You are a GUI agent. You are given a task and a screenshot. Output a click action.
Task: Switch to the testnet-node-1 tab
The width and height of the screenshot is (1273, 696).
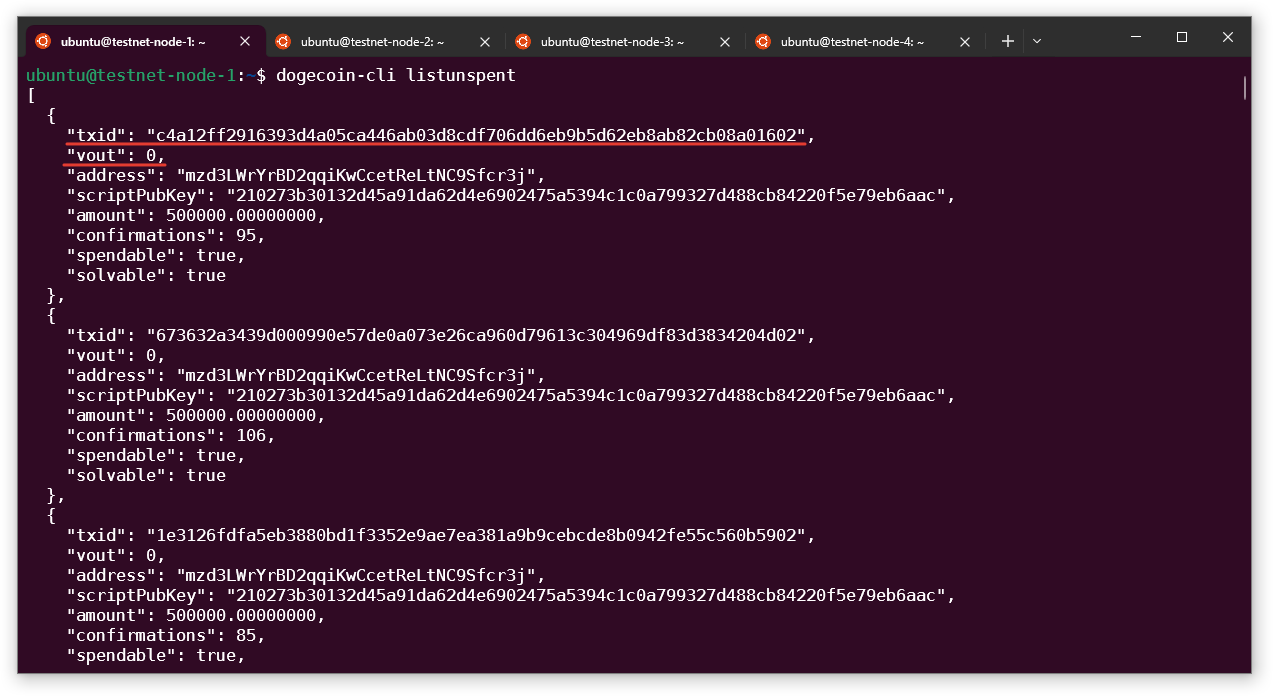pos(145,41)
